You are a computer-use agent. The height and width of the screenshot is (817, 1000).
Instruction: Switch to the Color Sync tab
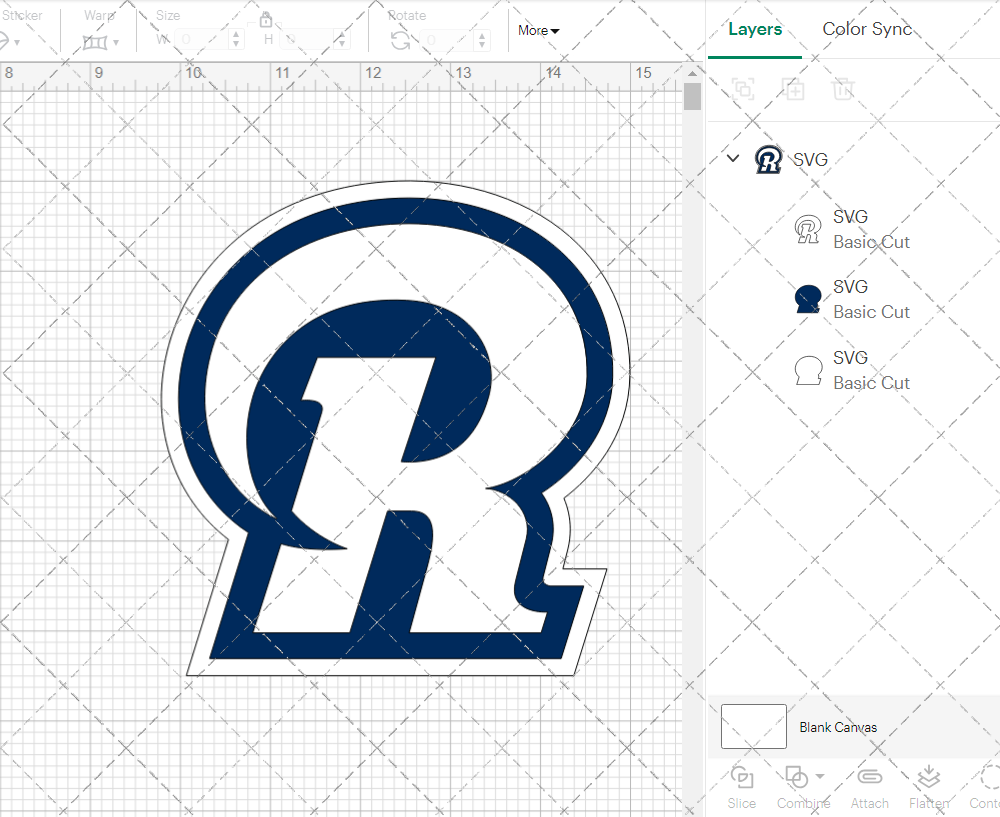click(867, 29)
